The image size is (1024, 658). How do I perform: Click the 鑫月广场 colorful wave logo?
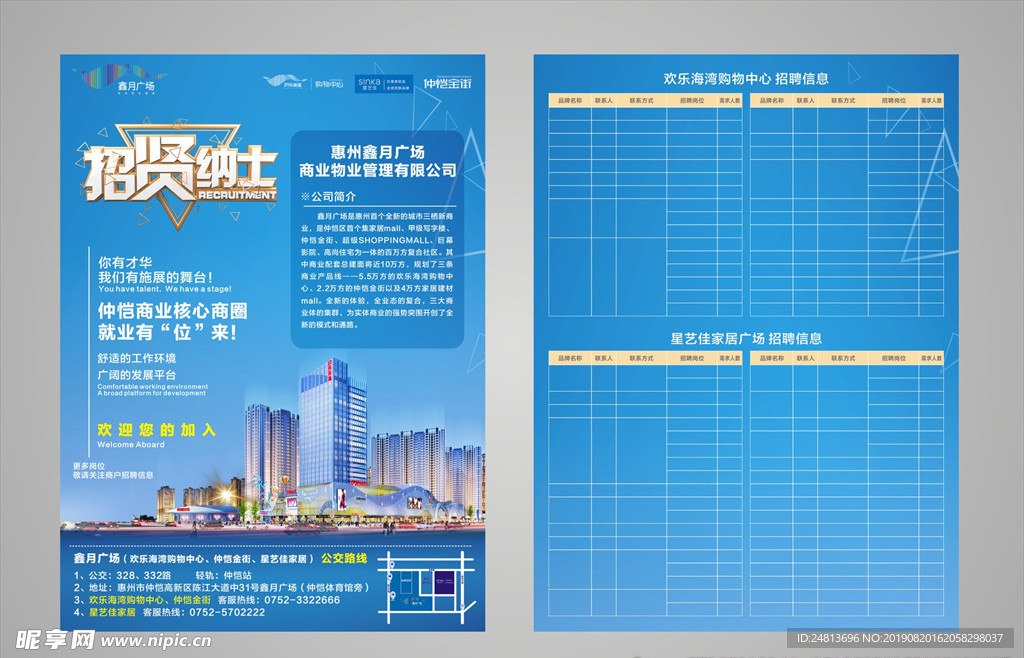click(x=120, y=80)
